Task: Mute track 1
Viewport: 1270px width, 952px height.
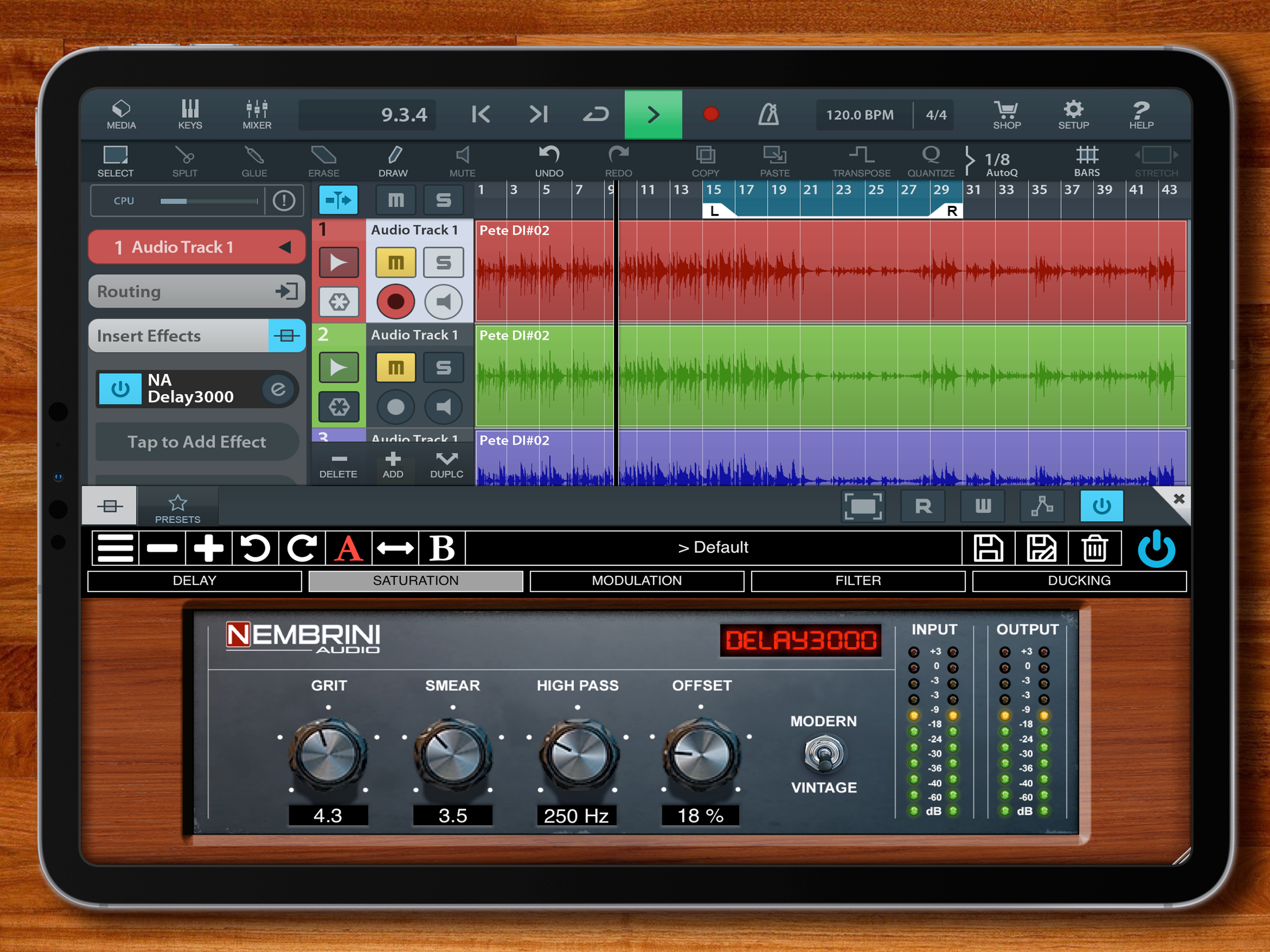Action: [x=396, y=262]
